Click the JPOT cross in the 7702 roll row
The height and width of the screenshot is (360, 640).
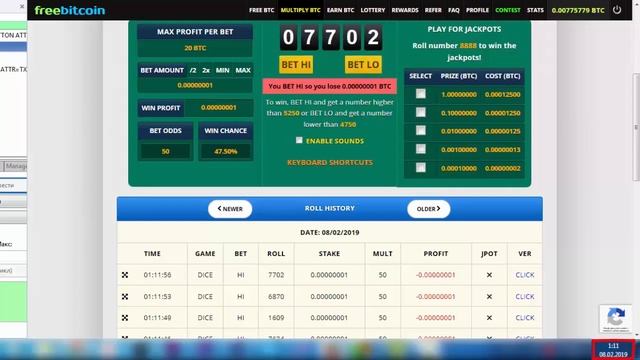[489, 275]
